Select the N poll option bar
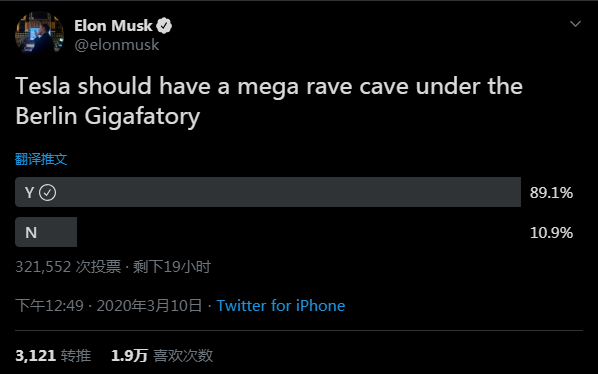This screenshot has height=374, width=598. pyautogui.click(x=46, y=232)
